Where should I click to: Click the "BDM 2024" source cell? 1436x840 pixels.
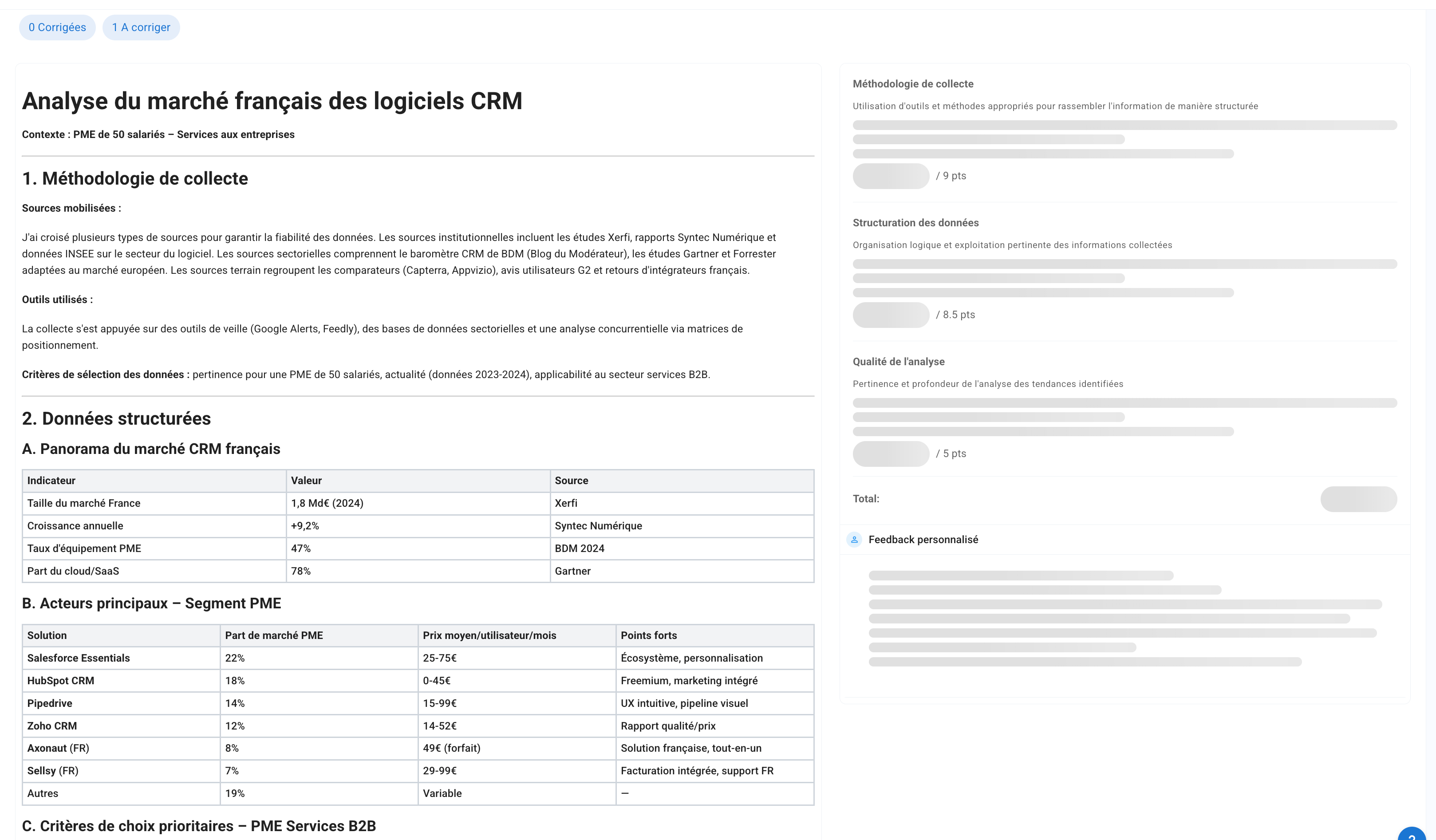682,549
